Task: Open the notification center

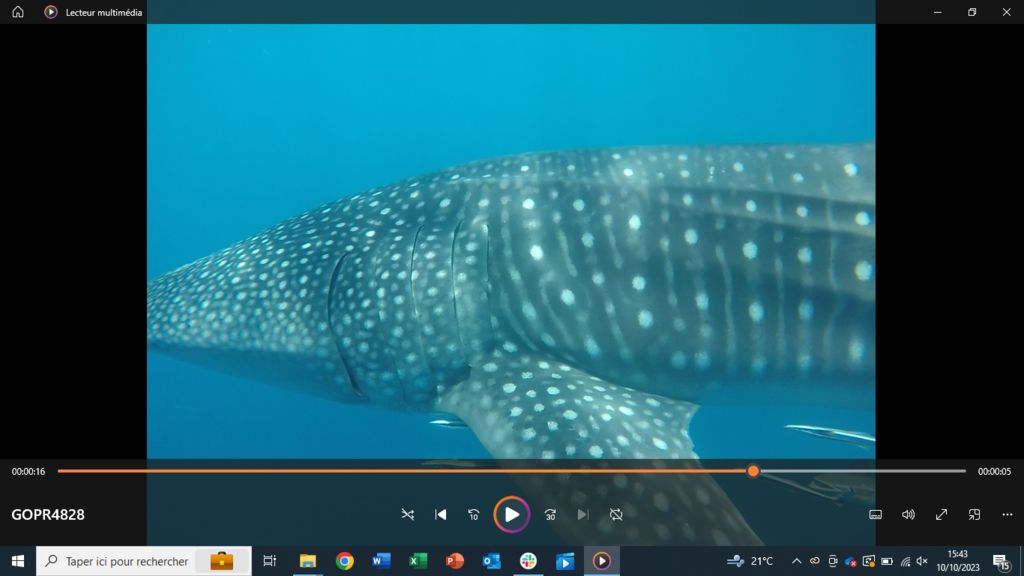Action: [1000, 561]
